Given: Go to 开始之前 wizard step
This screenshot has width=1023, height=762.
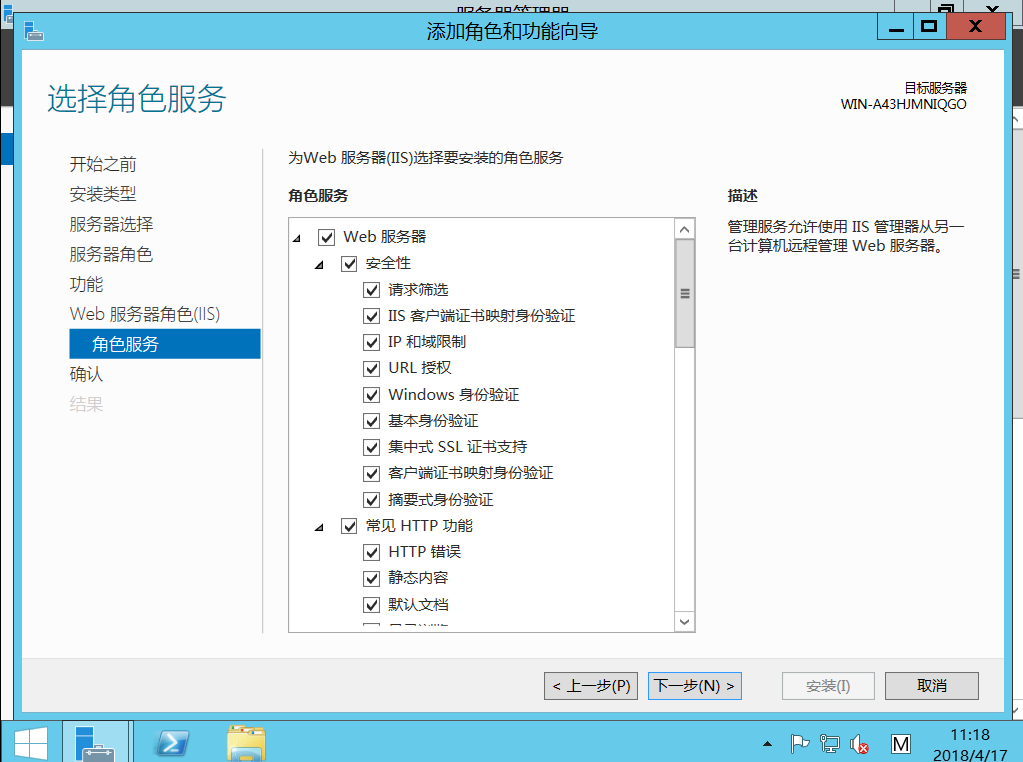Looking at the screenshot, I should [103, 164].
